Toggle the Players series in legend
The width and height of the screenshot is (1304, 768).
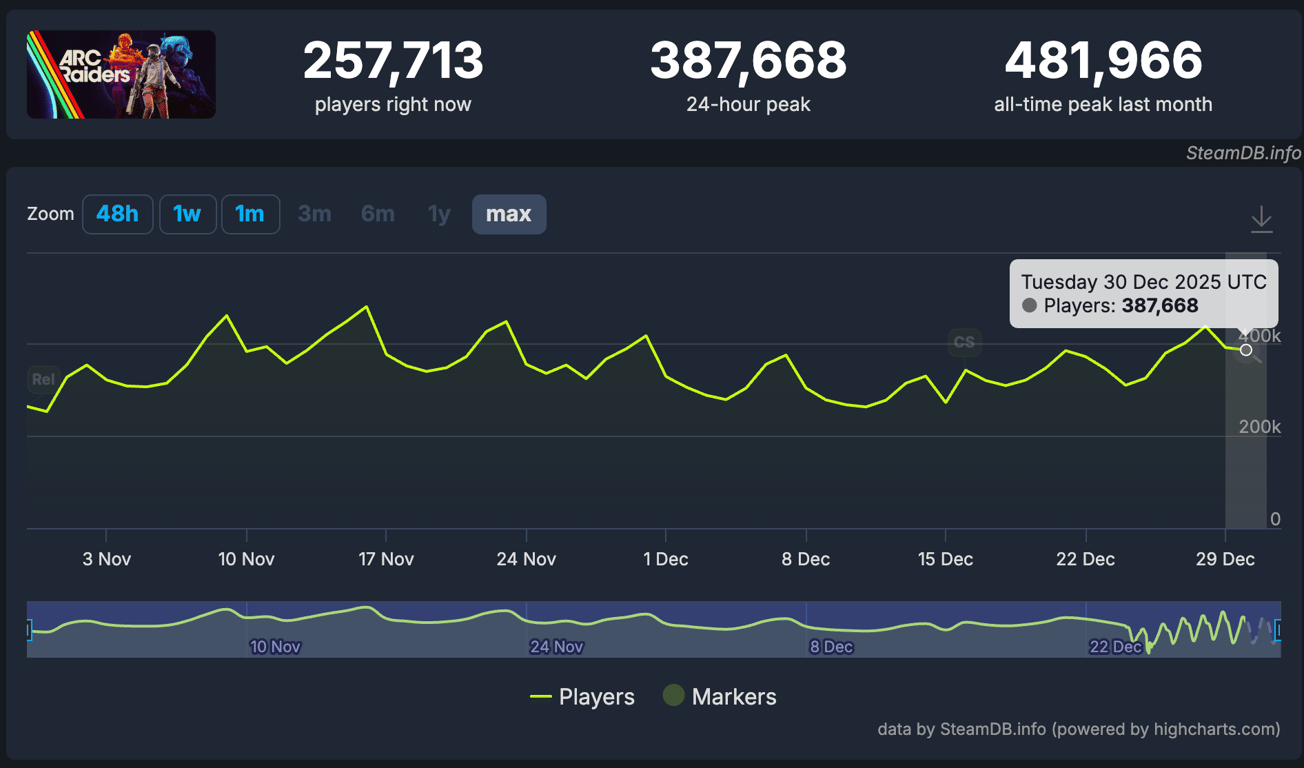pos(582,697)
